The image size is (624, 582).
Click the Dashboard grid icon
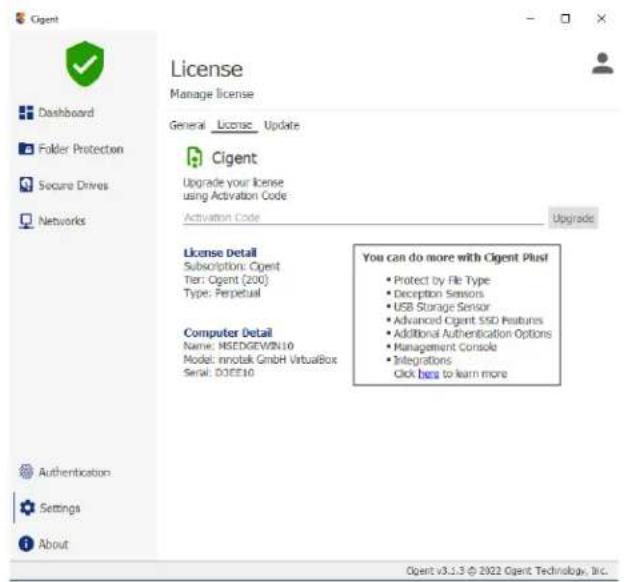(x=26, y=113)
